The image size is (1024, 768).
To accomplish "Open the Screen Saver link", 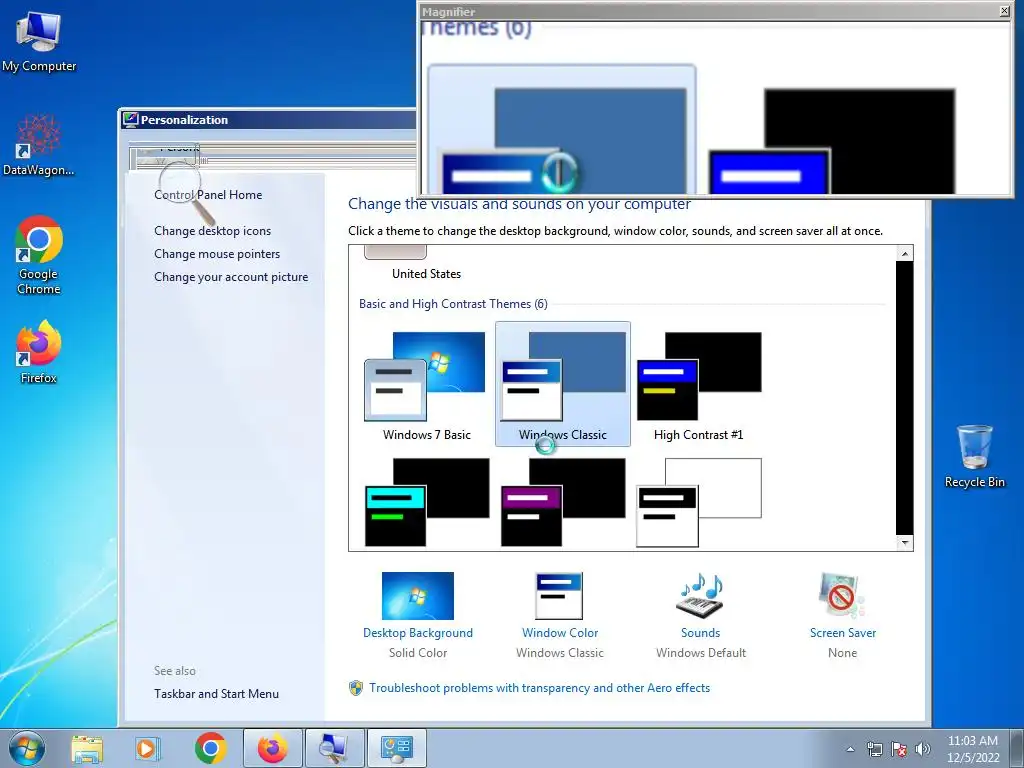I will pyautogui.click(x=842, y=633).
